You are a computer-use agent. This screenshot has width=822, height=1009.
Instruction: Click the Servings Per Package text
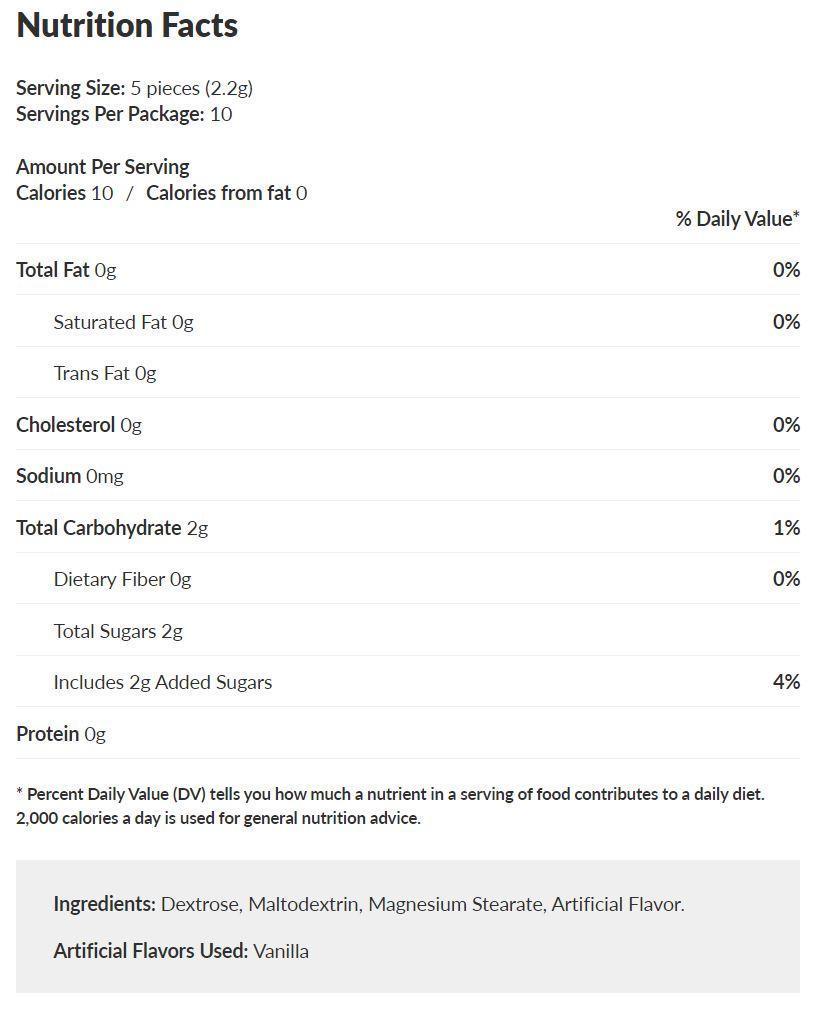124,114
